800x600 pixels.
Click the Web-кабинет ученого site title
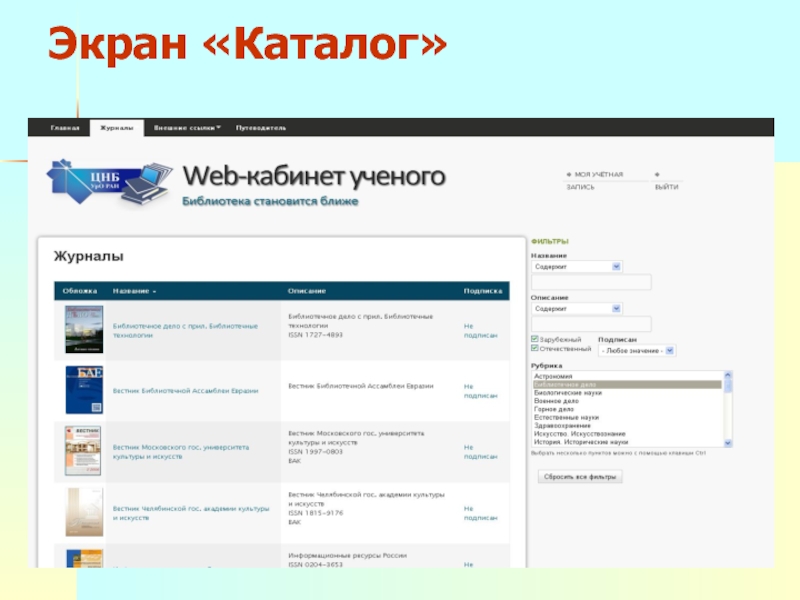pos(314,176)
